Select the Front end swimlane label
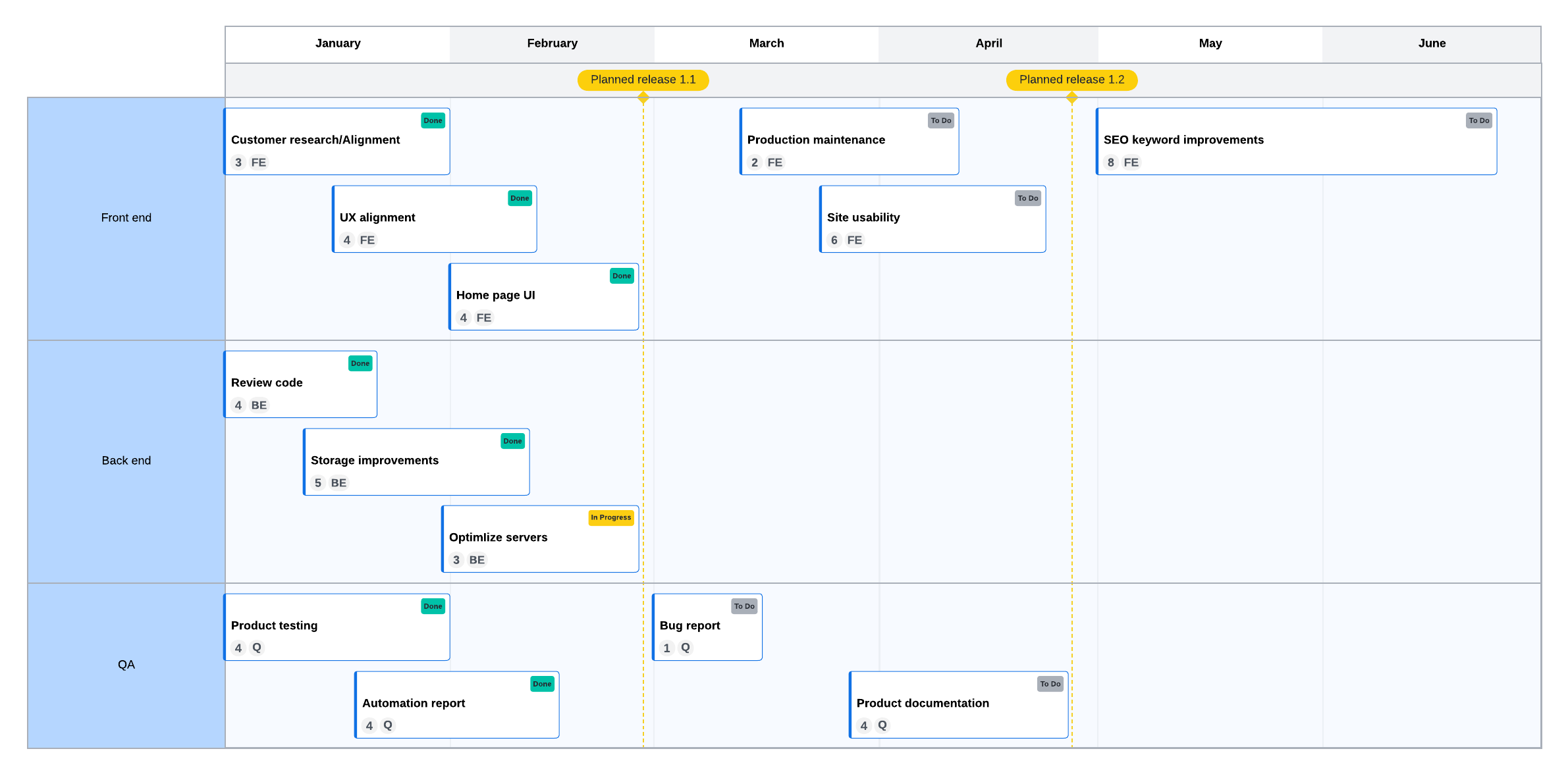The width and height of the screenshot is (1568, 776). [x=126, y=218]
